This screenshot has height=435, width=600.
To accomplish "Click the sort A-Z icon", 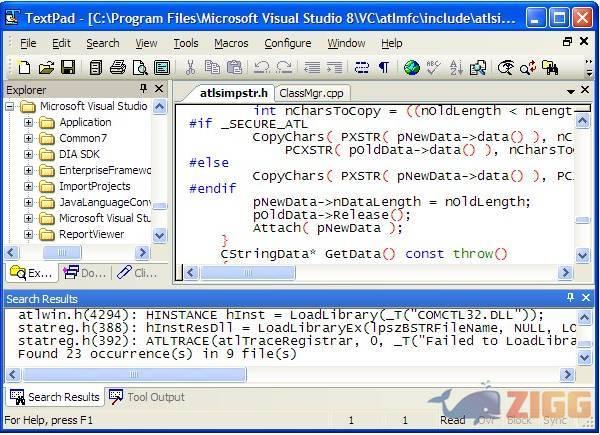I will pyautogui.click(x=456, y=67).
